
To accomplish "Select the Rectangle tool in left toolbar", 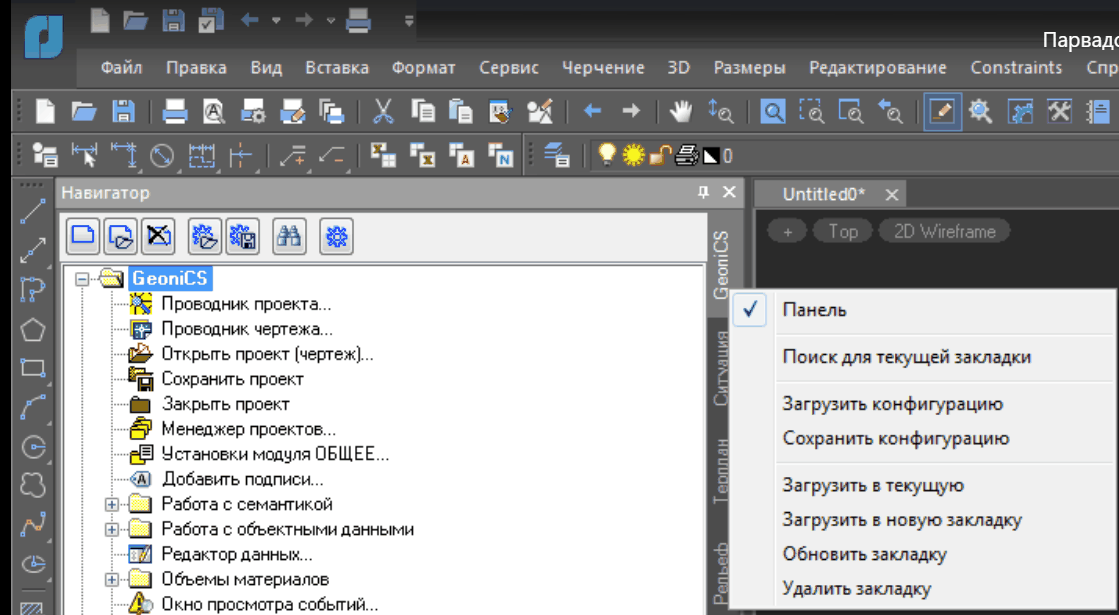I will click(x=33, y=367).
